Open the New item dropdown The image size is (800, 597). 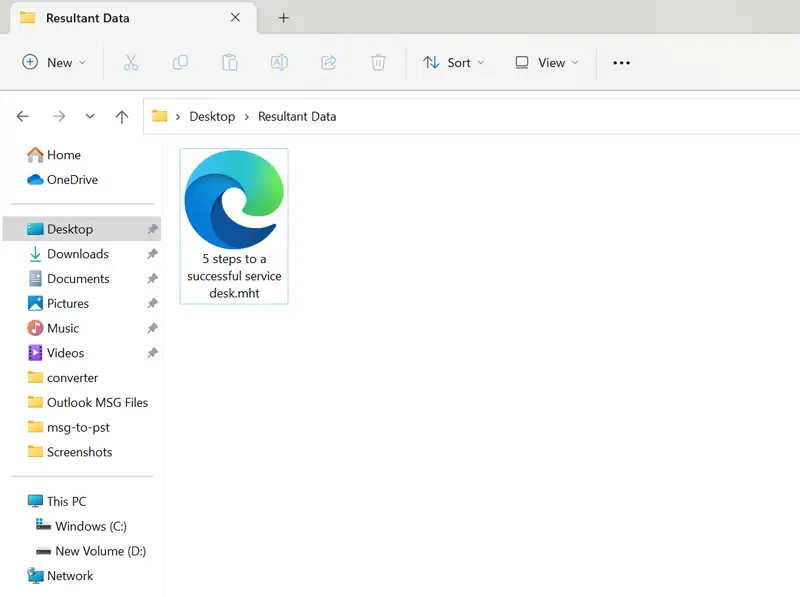point(54,63)
